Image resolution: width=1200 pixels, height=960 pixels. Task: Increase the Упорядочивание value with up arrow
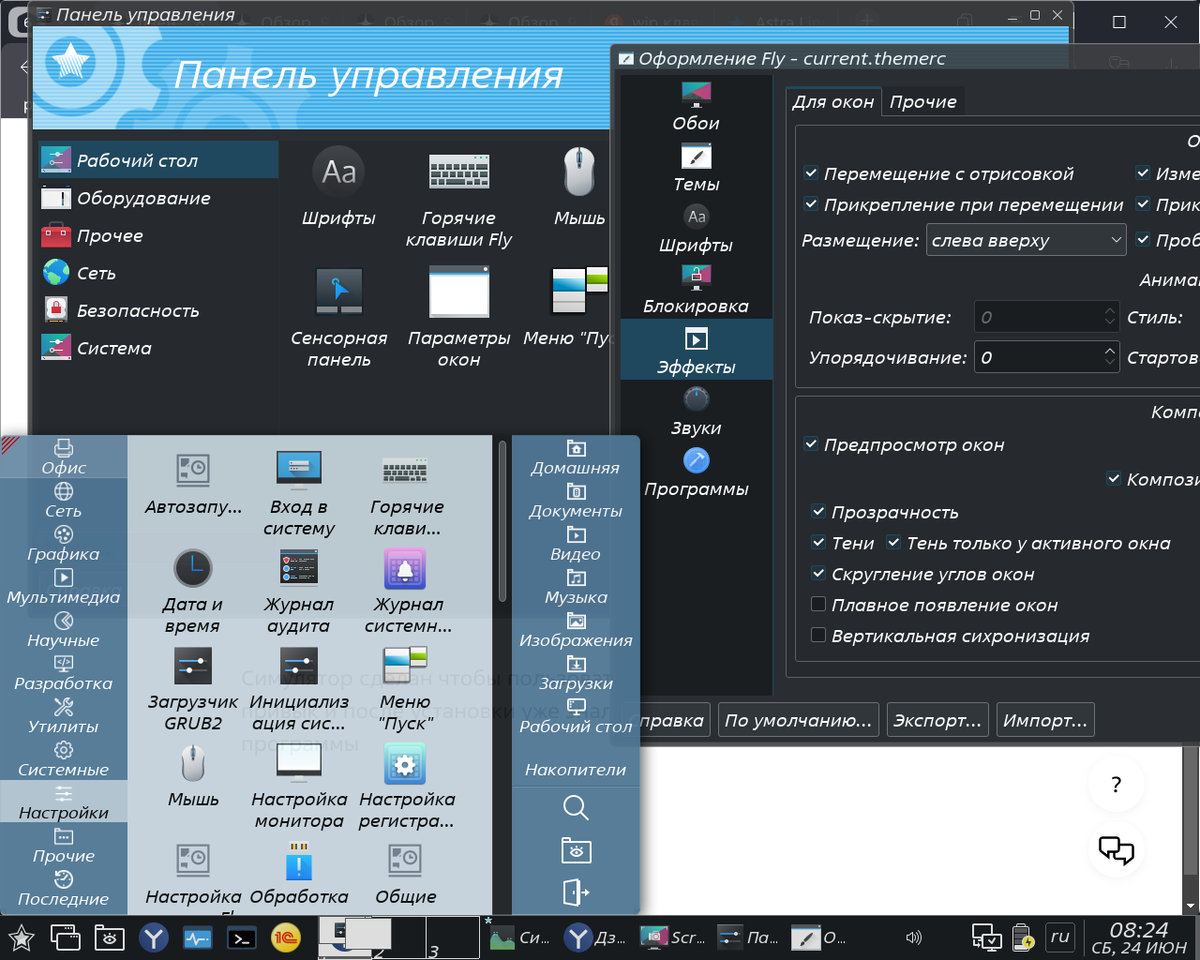tap(1109, 350)
